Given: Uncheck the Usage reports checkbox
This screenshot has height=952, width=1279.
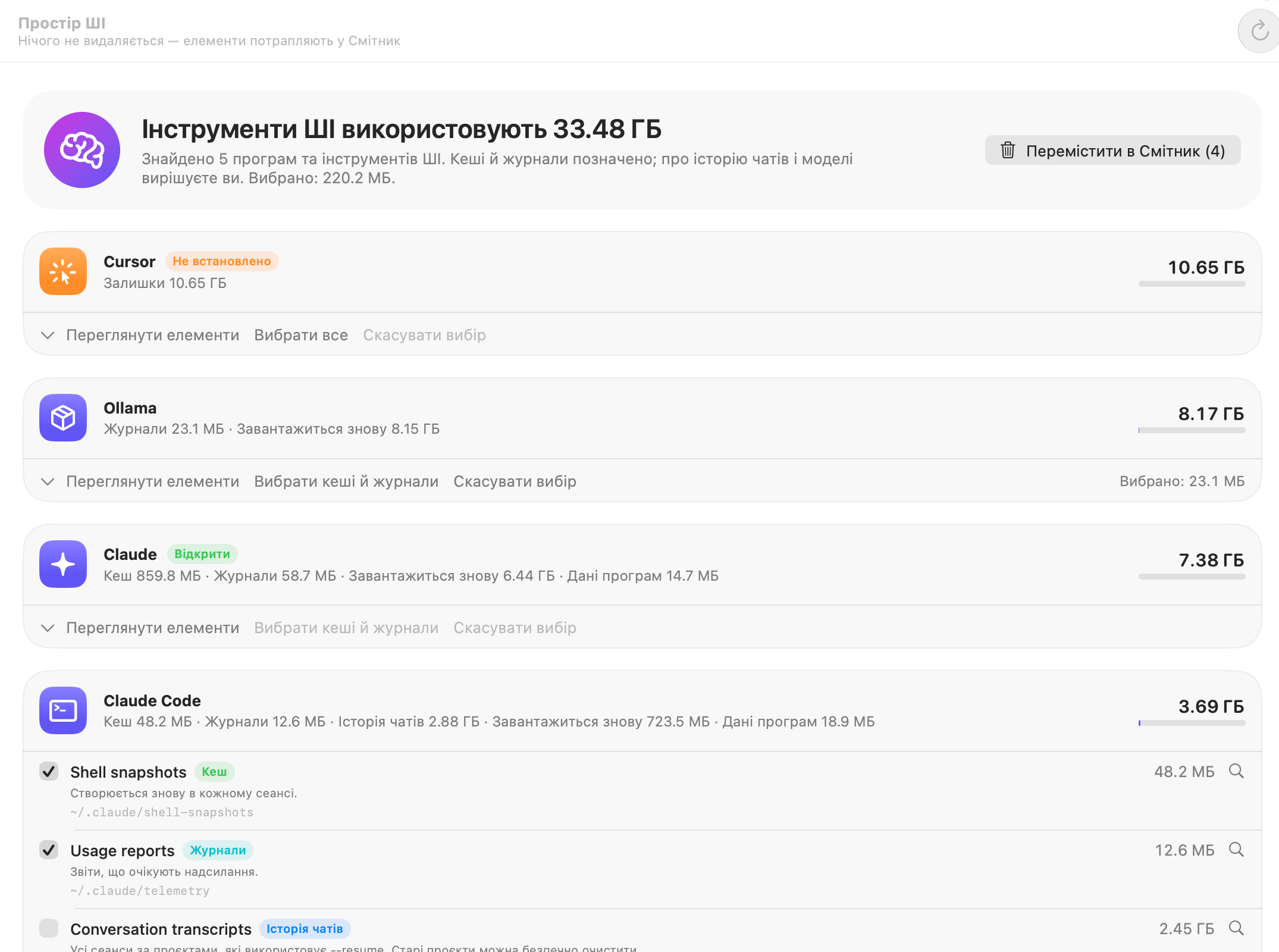Looking at the screenshot, I should (49, 850).
